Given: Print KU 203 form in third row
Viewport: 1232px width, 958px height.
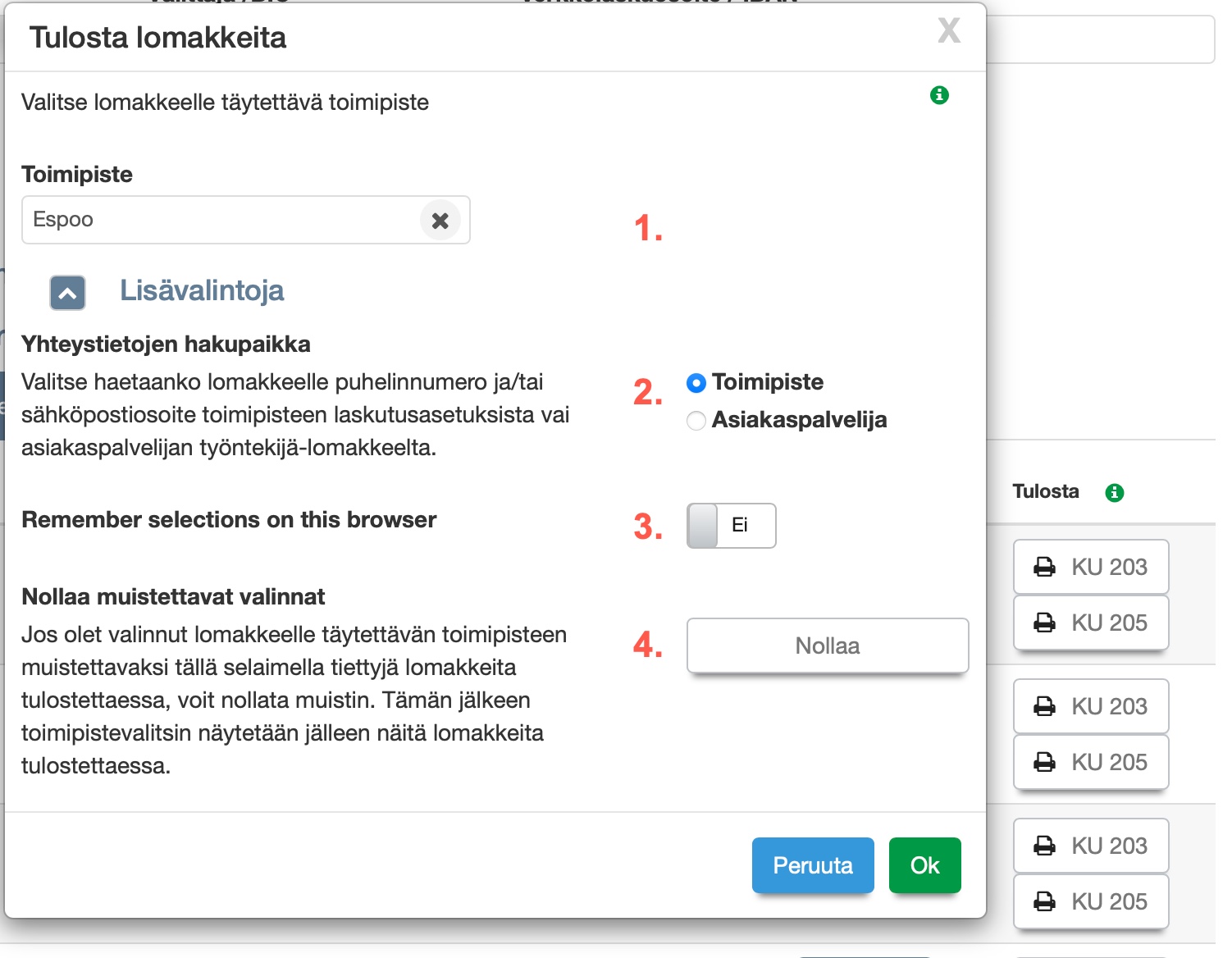Looking at the screenshot, I should [1090, 846].
